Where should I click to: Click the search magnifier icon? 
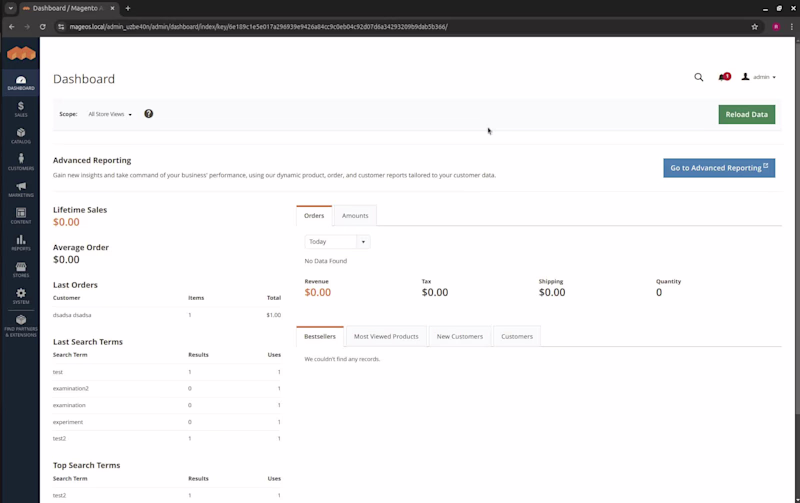point(698,77)
